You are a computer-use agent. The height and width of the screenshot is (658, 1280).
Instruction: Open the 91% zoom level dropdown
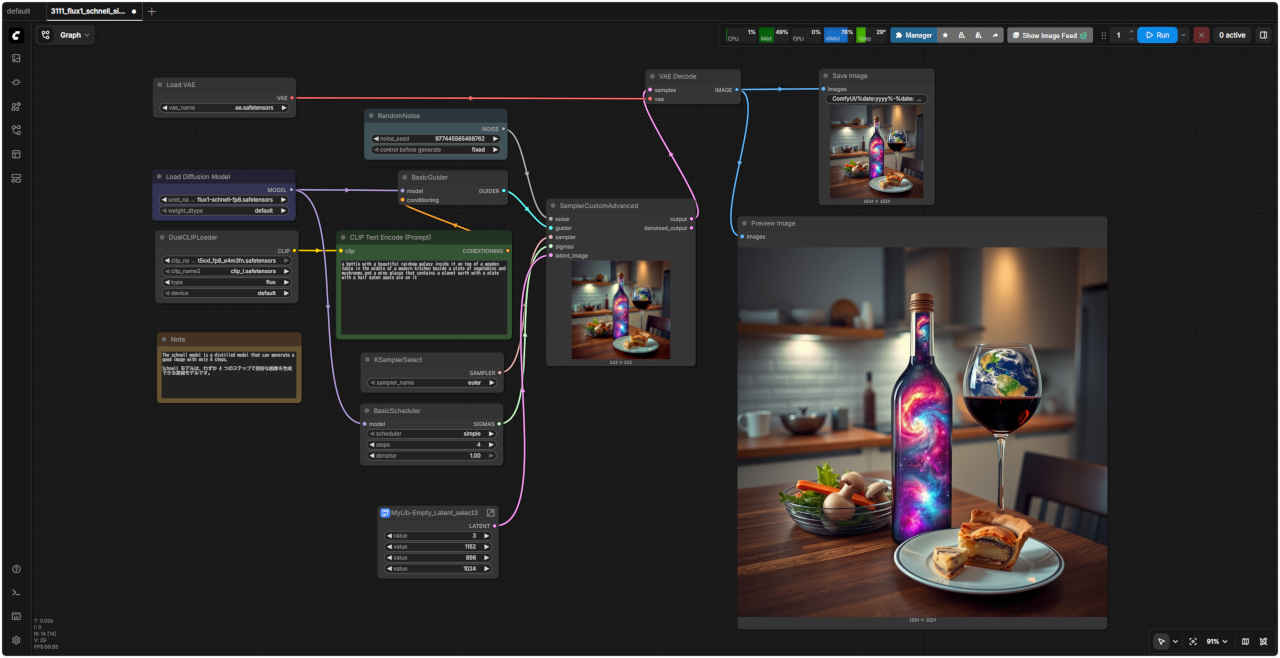1217,641
